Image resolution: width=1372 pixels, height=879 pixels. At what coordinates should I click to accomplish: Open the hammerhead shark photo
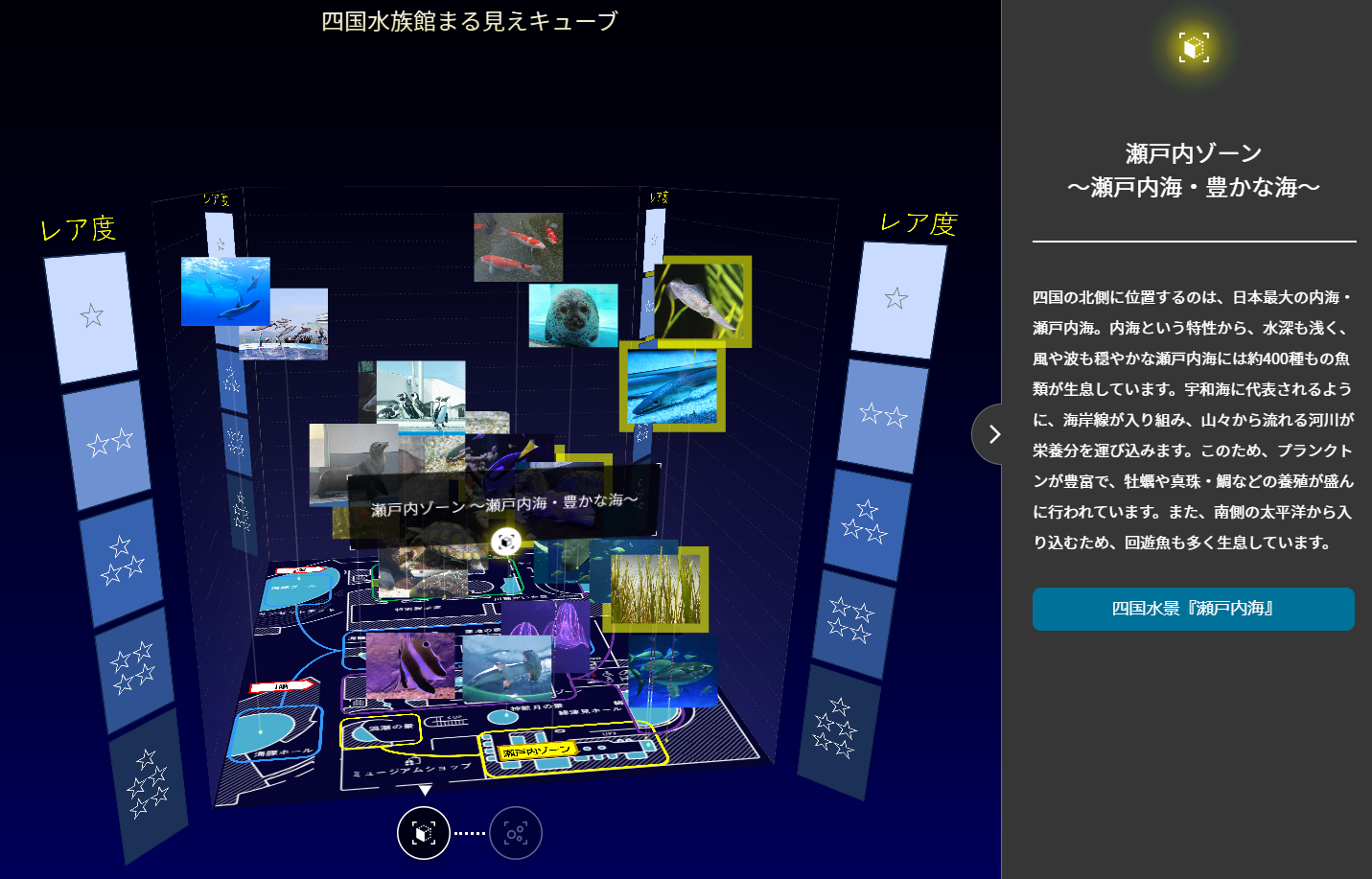pyautogui.click(x=508, y=668)
